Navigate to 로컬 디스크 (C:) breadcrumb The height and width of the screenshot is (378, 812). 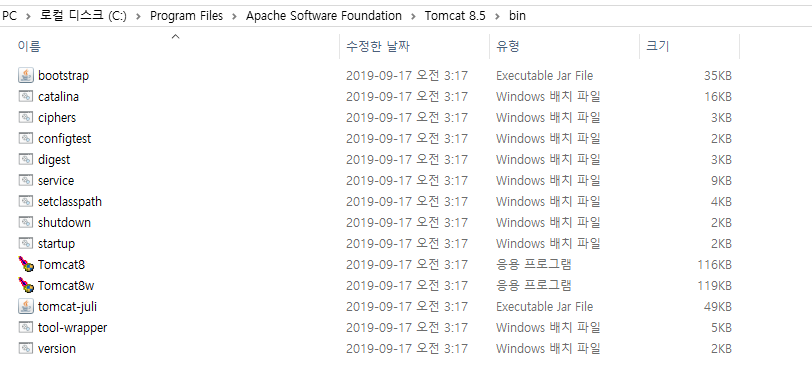[83, 16]
